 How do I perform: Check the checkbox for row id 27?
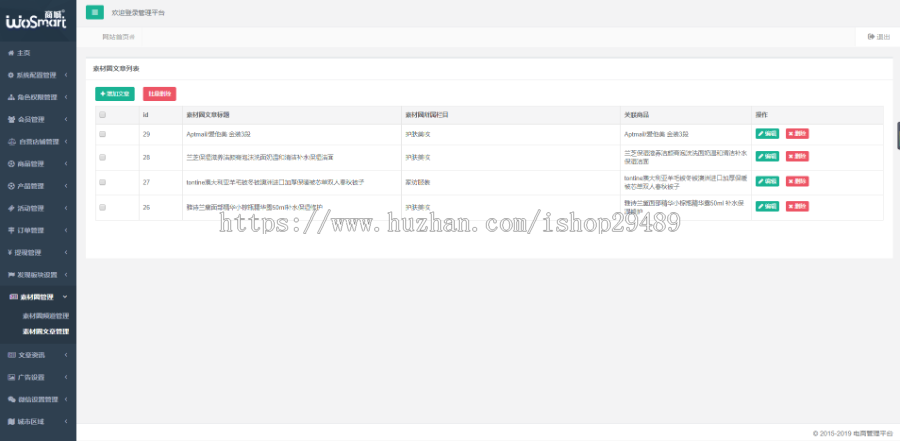point(103,182)
